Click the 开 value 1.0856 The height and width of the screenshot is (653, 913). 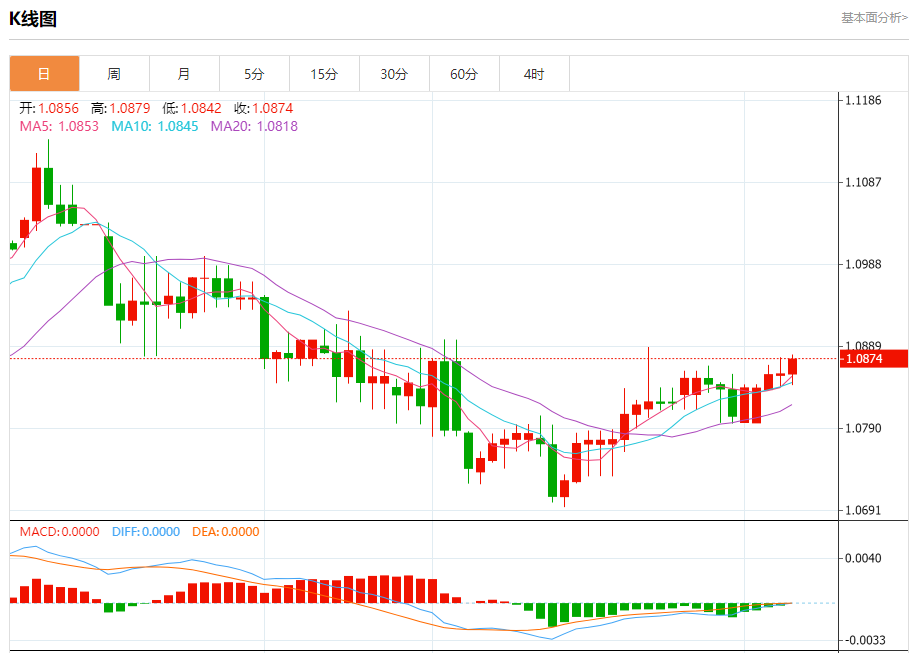pos(58,108)
